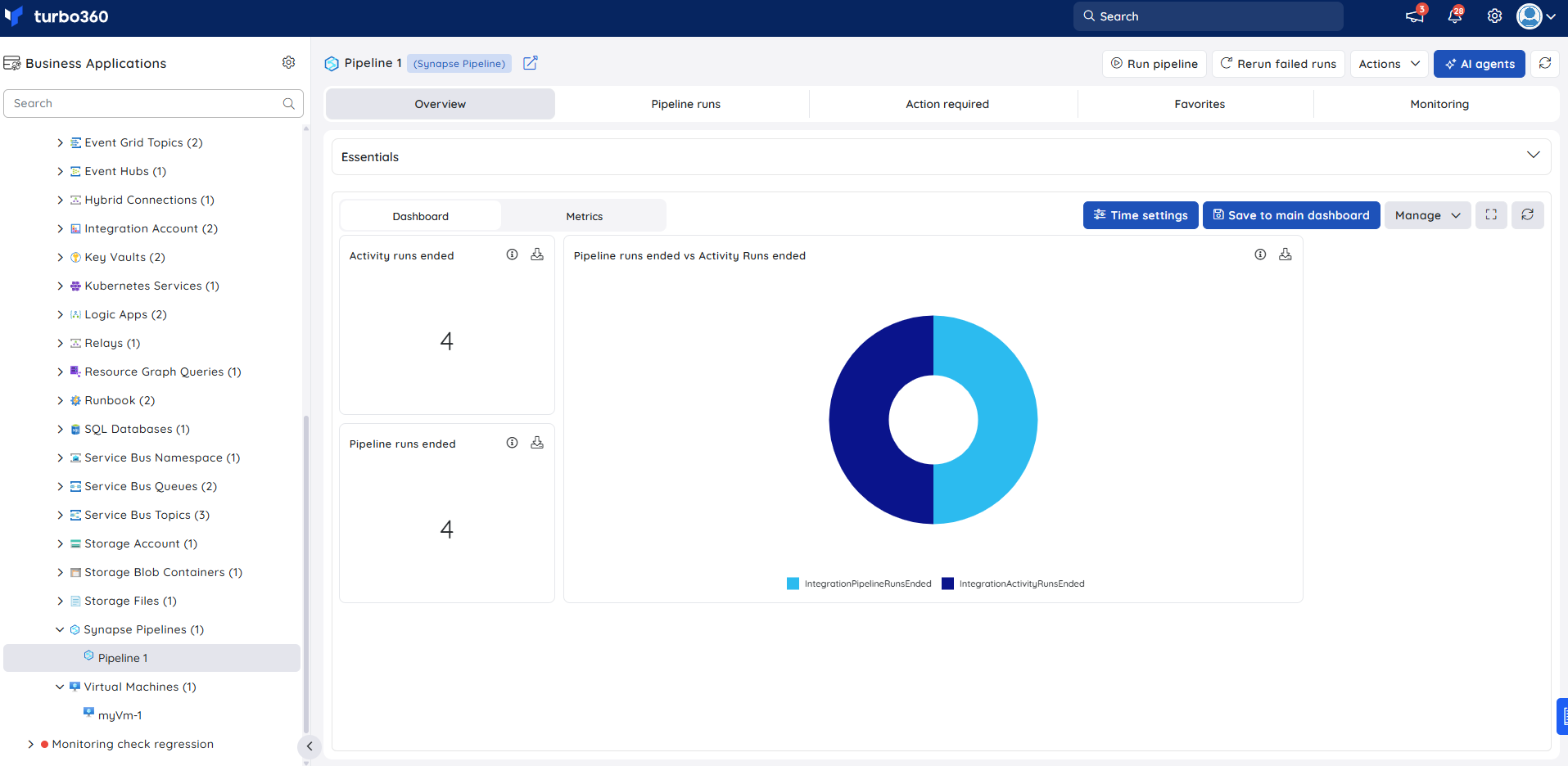This screenshot has height=766, width=1568.
Task: Open Kubernetes Services (1) row
Action: (151, 286)
